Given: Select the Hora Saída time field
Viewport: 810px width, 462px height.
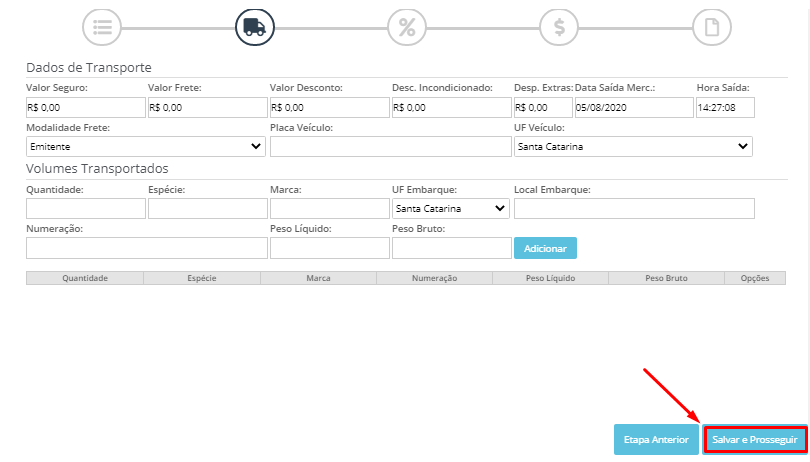Looking at the screenshot, I should pos(725,107).
